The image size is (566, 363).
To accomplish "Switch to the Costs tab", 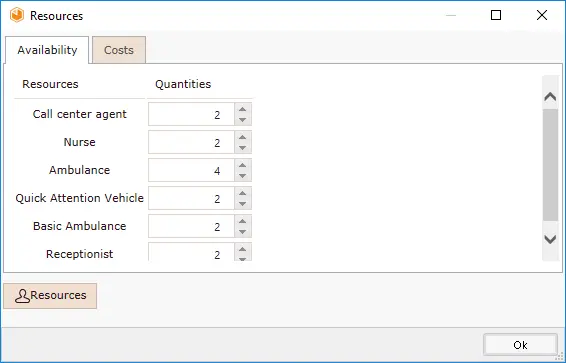I will [x=119, y=50].
